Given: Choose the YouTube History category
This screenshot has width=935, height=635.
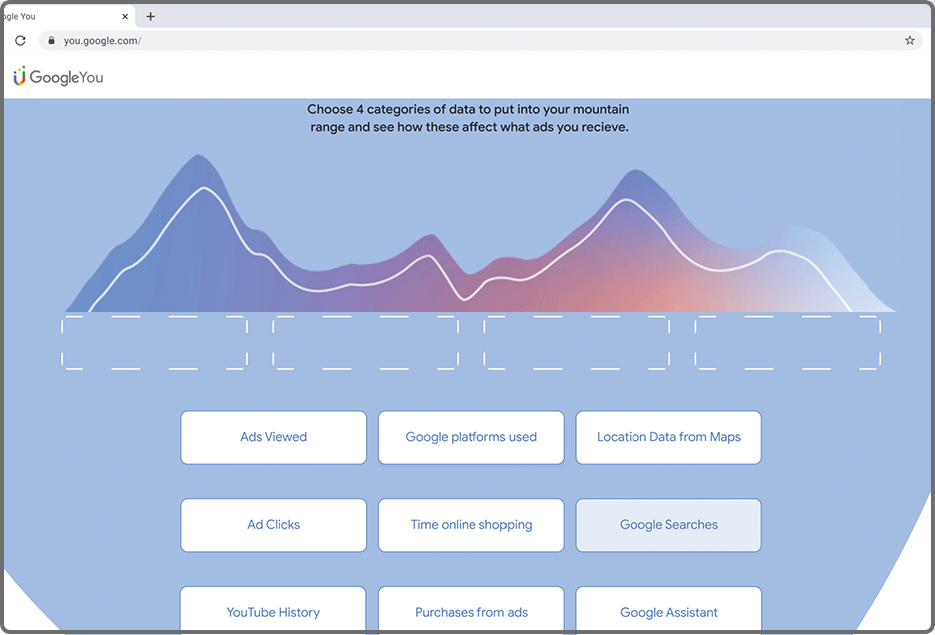Looking at the screenshot, I should coord(273,609).
